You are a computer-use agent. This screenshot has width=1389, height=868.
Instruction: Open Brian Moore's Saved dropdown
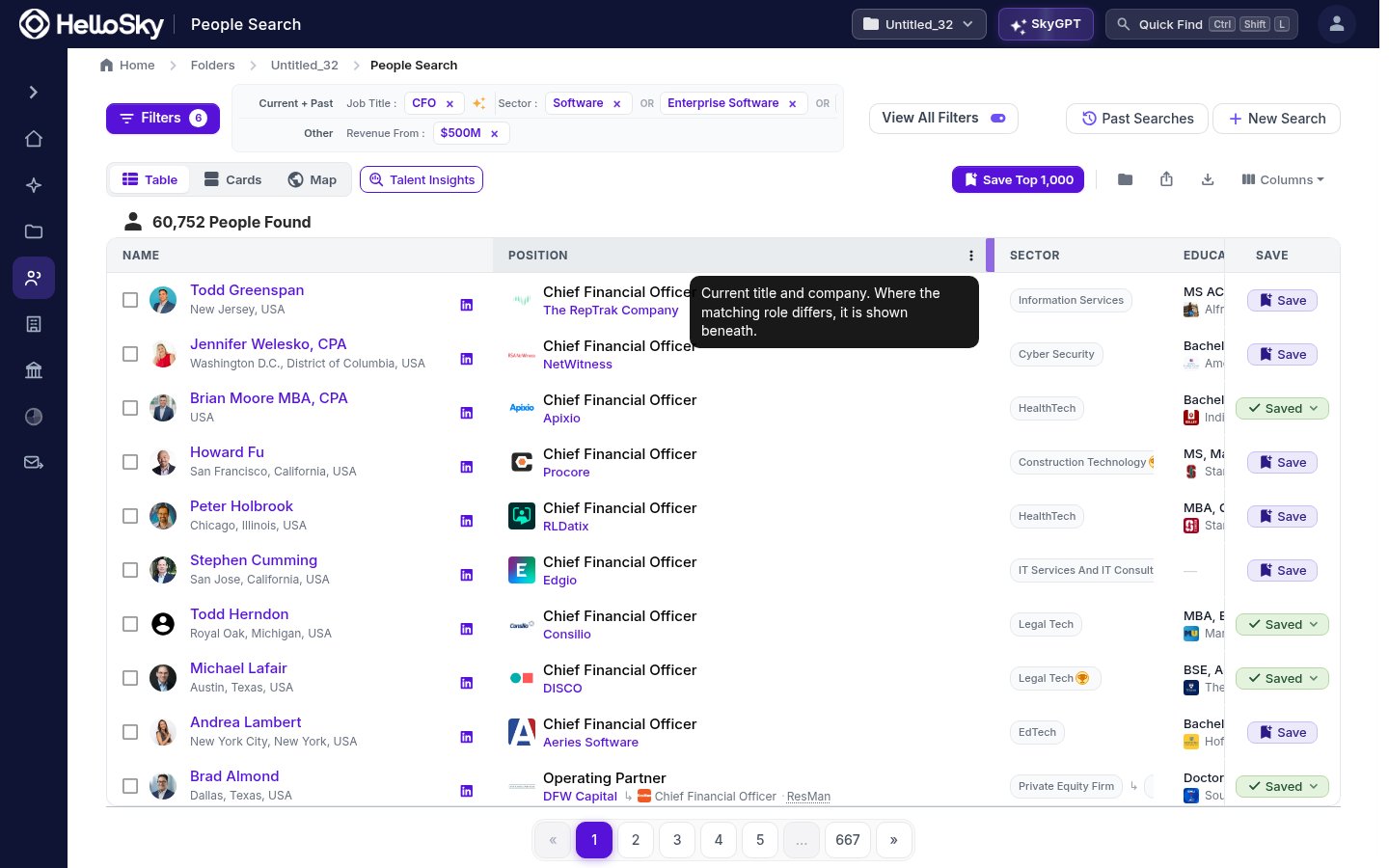pyautogui.click(x=1282, y=408)
